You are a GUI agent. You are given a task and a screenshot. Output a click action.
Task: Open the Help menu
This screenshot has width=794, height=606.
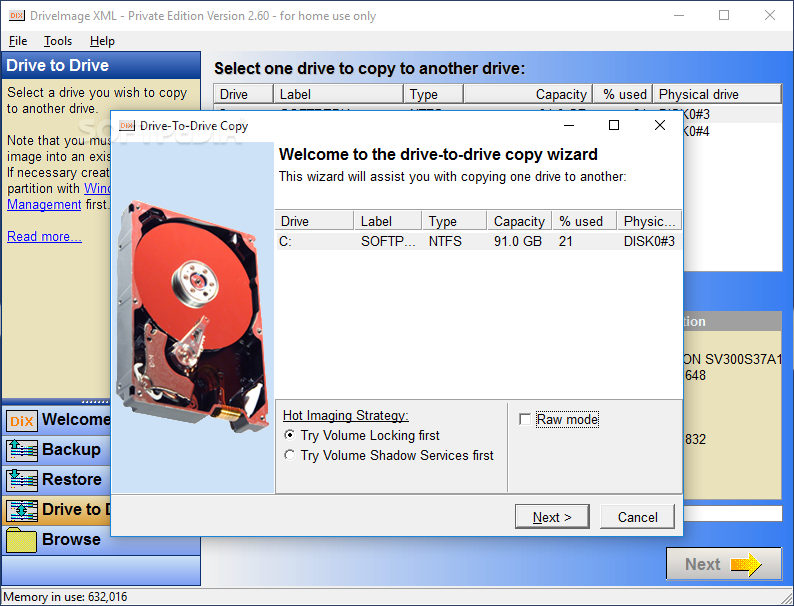tap(102, 41)
